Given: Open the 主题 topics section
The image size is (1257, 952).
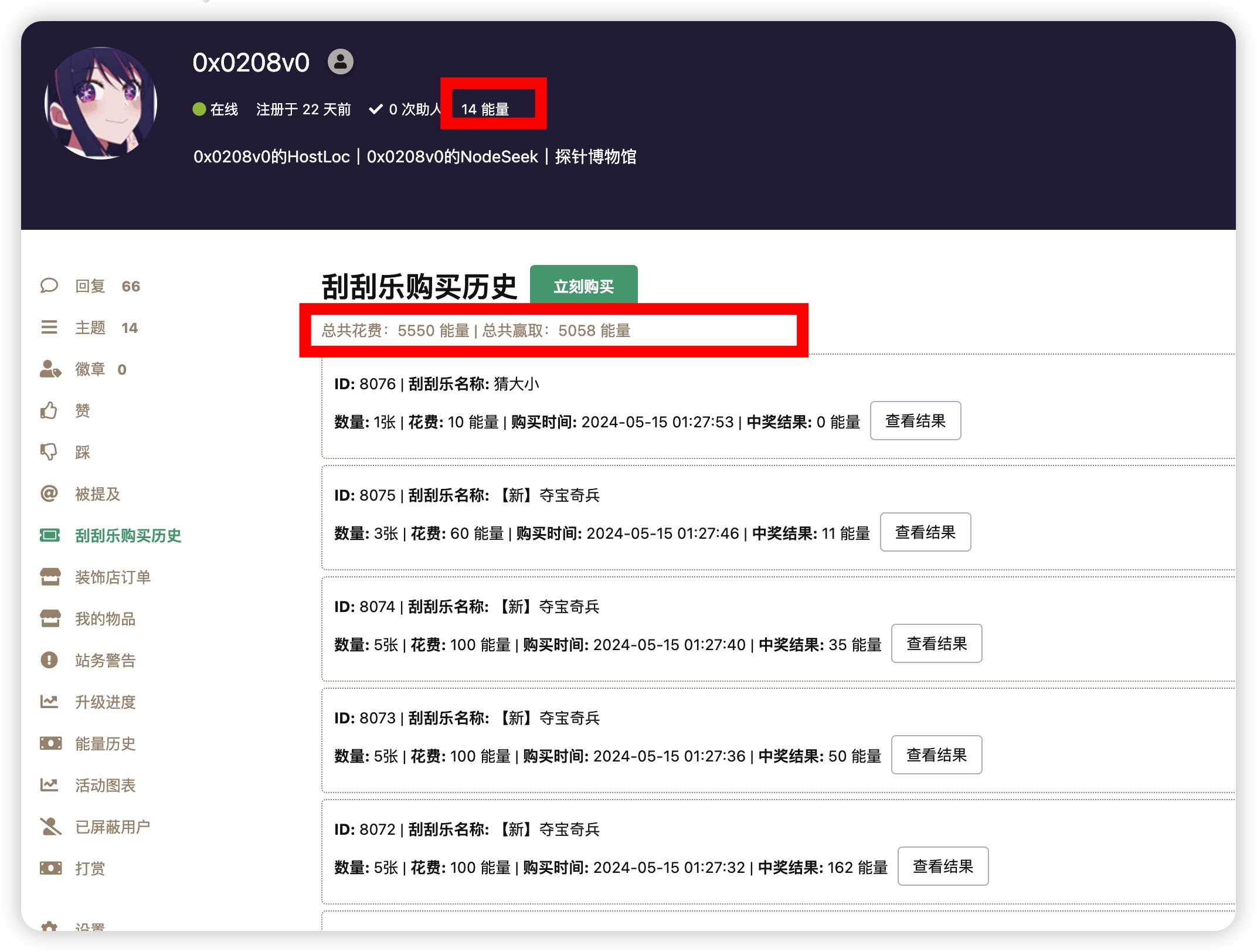Looking at the screenshot, I should 90,328.
